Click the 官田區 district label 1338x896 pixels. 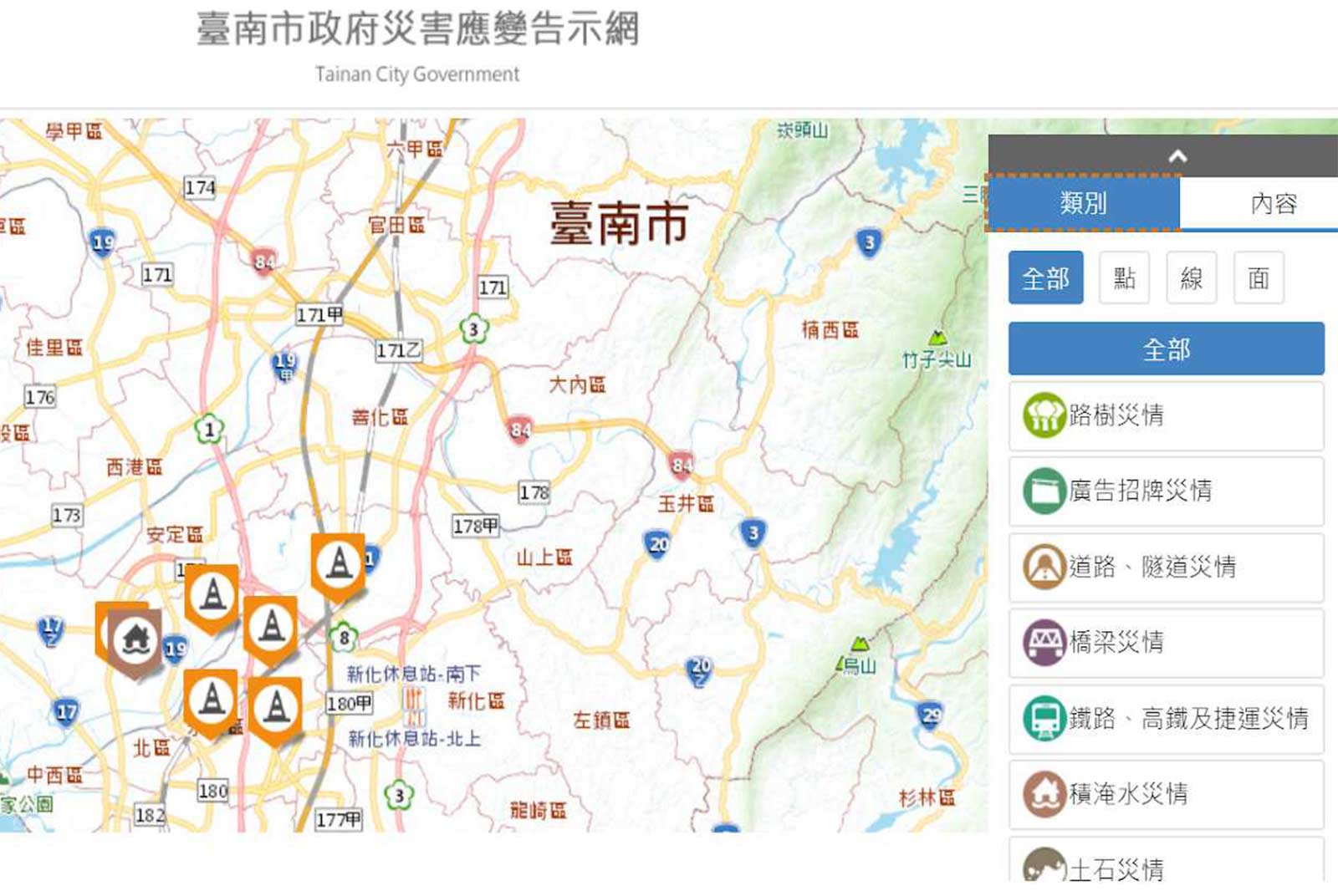pos(396,226)
